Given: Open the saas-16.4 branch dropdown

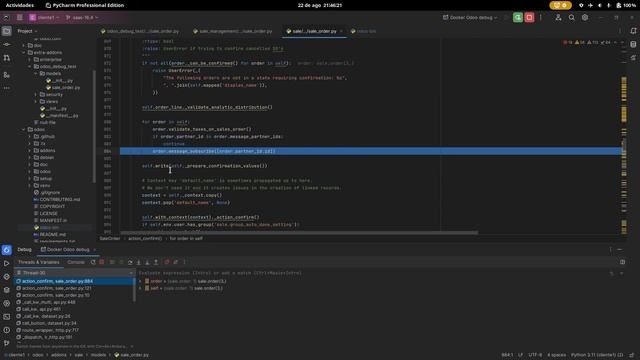Looking at the screenshot, I should pyautogui.click(x=82, y=18).
